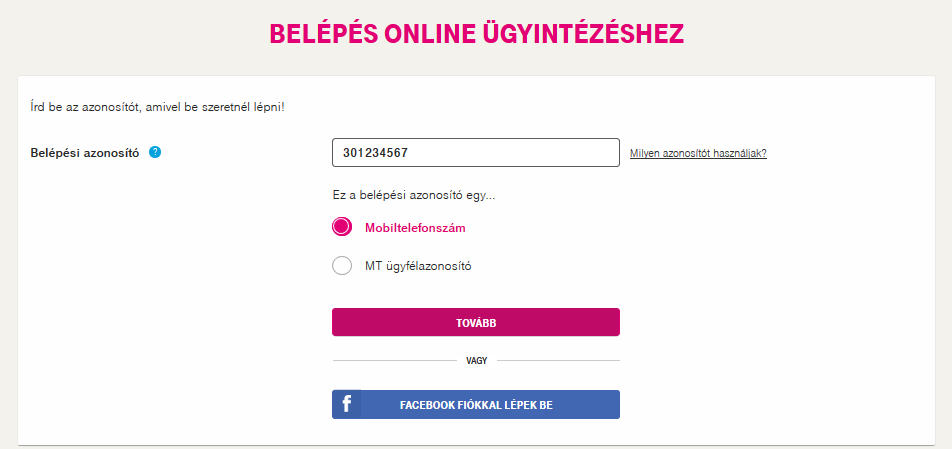This screenshot has height=449, width=952.
Task: Click the Ez a belépési azonosító egy... text
Action: 414,195
